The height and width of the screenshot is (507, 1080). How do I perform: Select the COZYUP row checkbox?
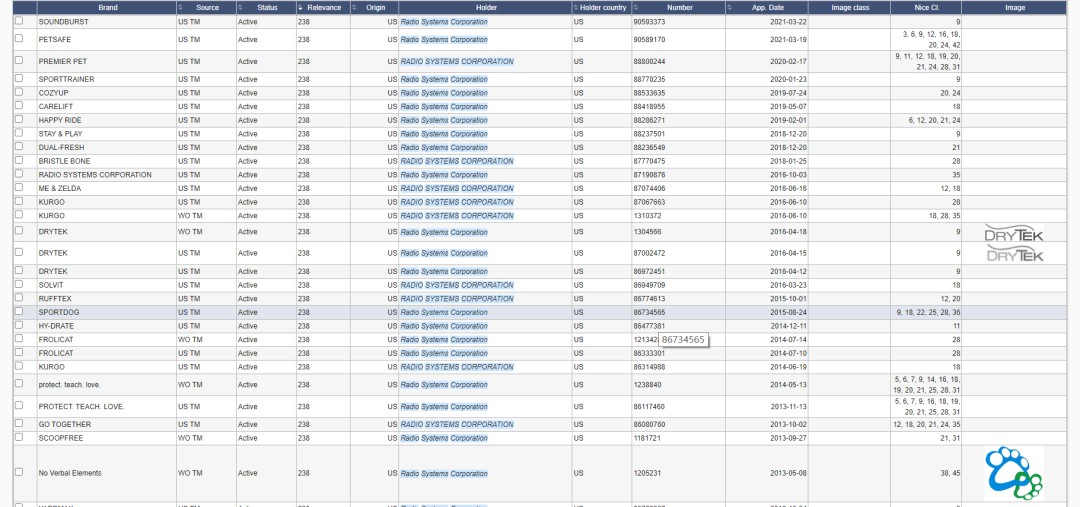19,92
